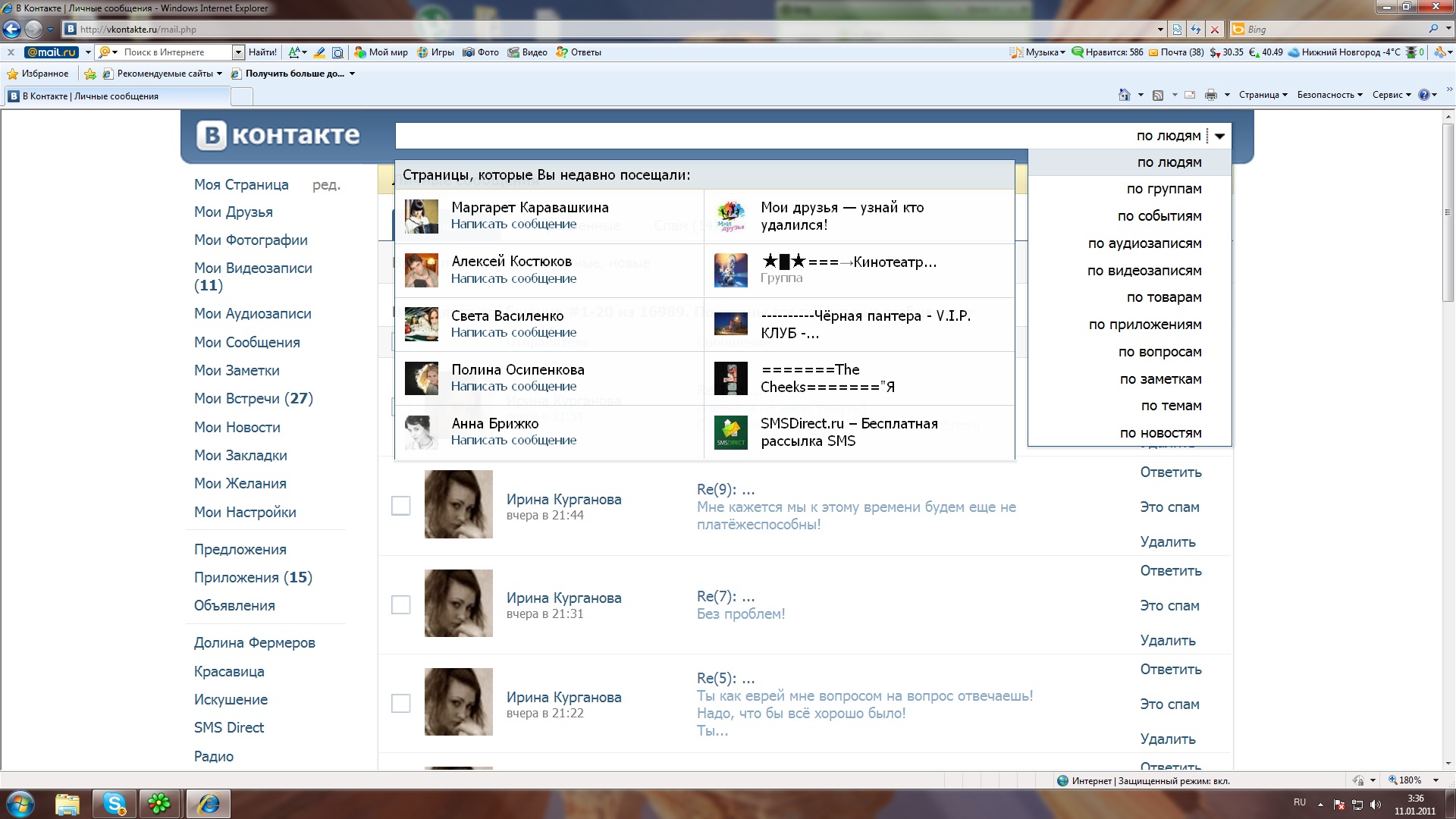
Task: Click Написать сообщение under Алексей Костюков
Action: 513,279
